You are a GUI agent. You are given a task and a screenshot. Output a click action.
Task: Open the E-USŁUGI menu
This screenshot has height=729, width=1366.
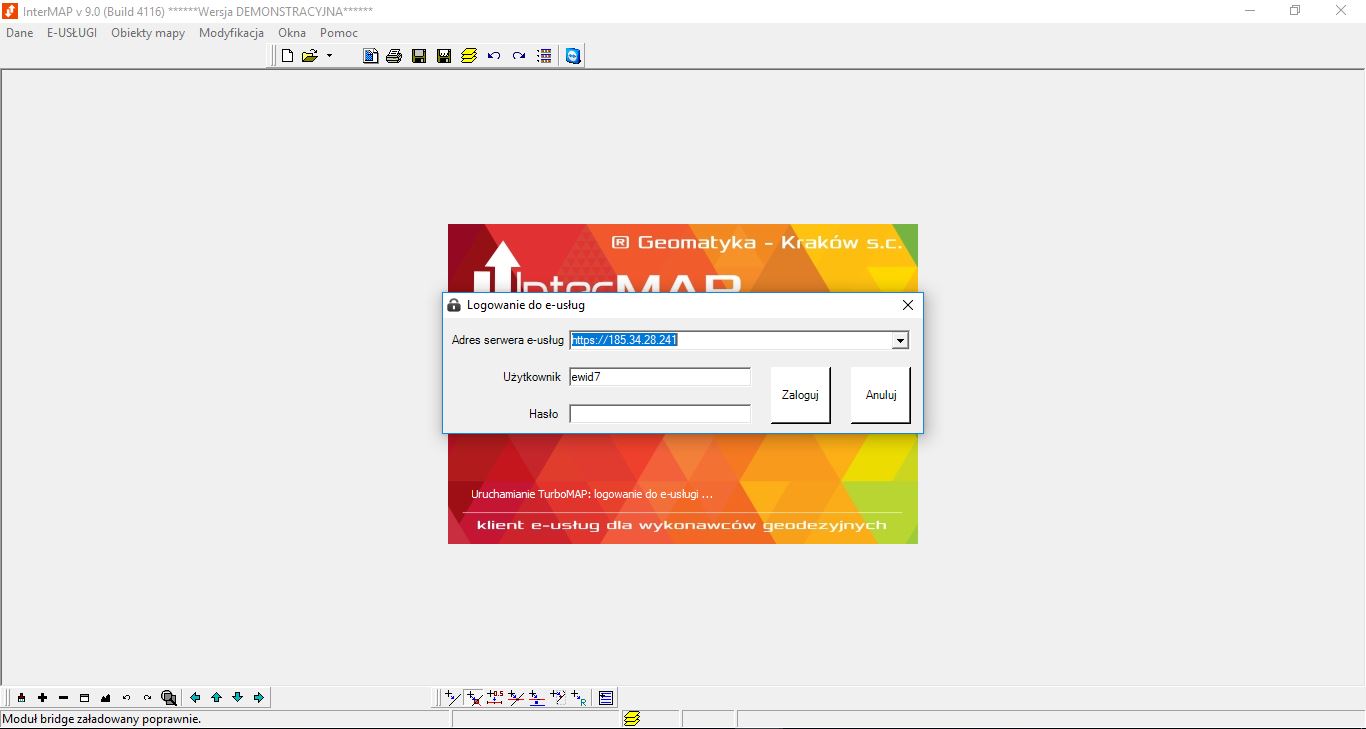click(72, 33)
